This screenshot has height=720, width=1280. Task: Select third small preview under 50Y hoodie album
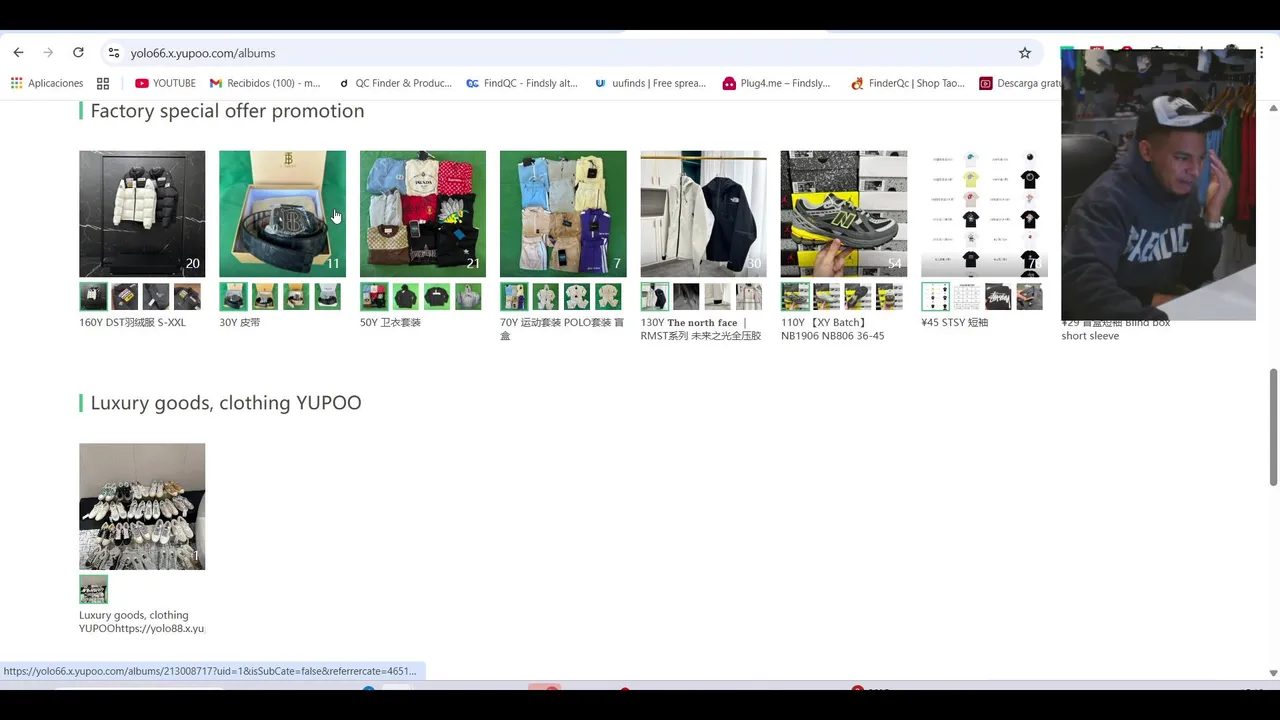(x=437, y=297)
